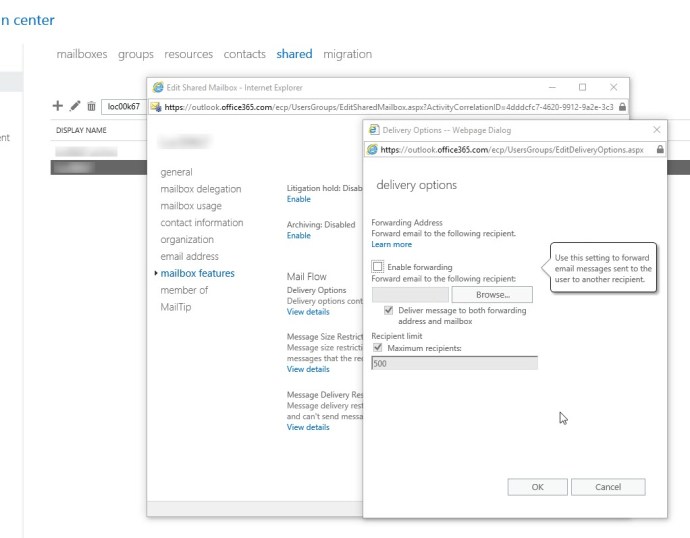Open the groups tab
The width and height of the screenshot is (690, 538).
[x=136, y=54]
